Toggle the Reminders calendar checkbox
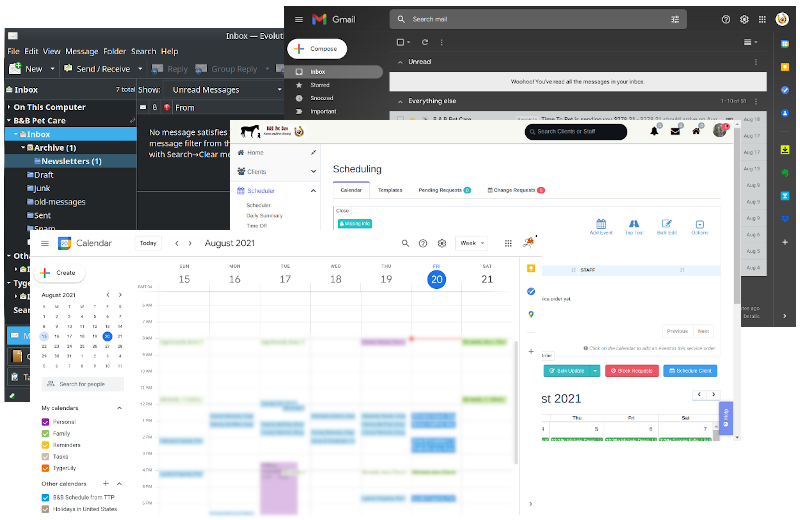 click(45, 445)
